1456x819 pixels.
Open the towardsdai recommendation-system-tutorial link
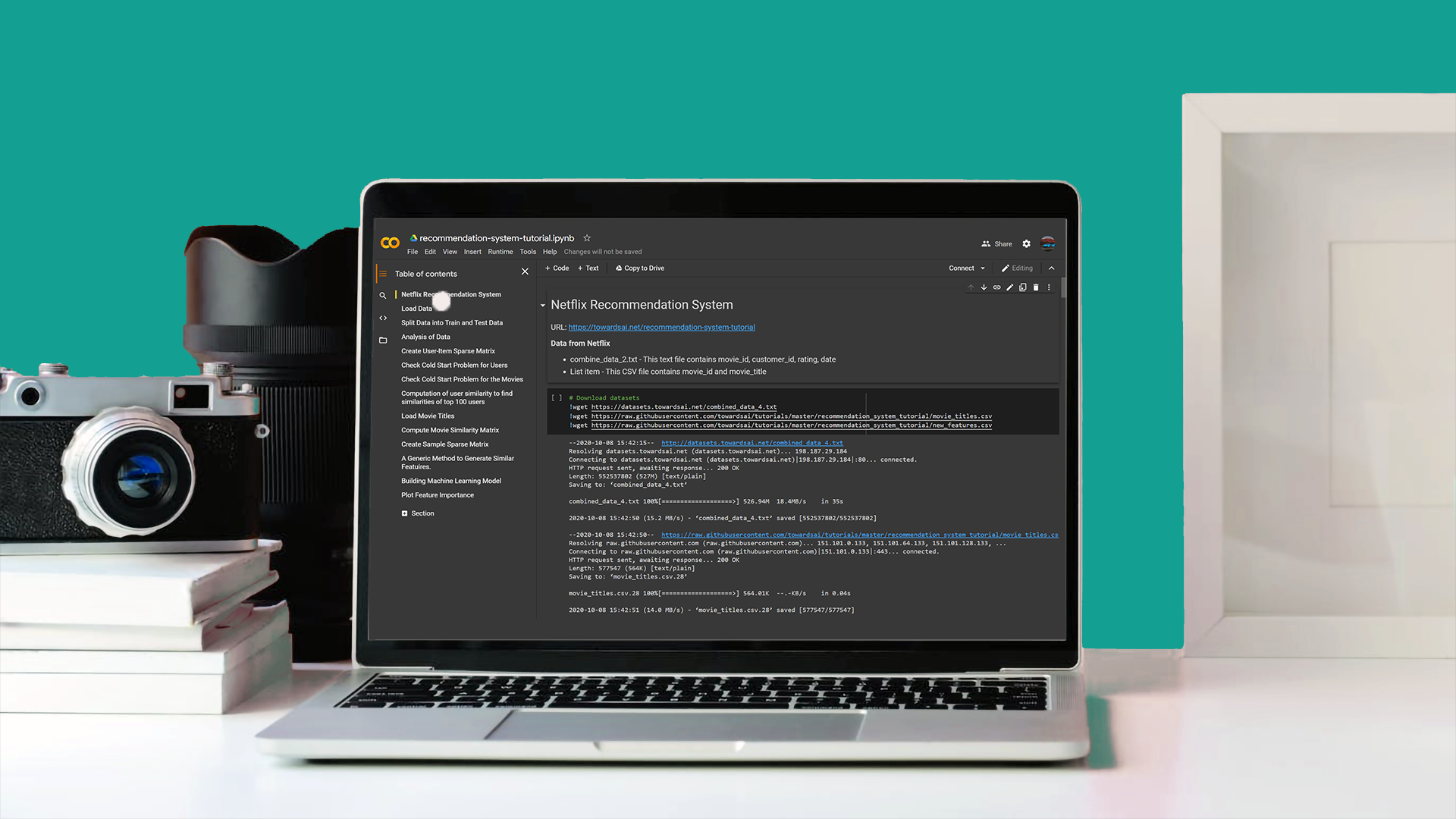[662, 327]
